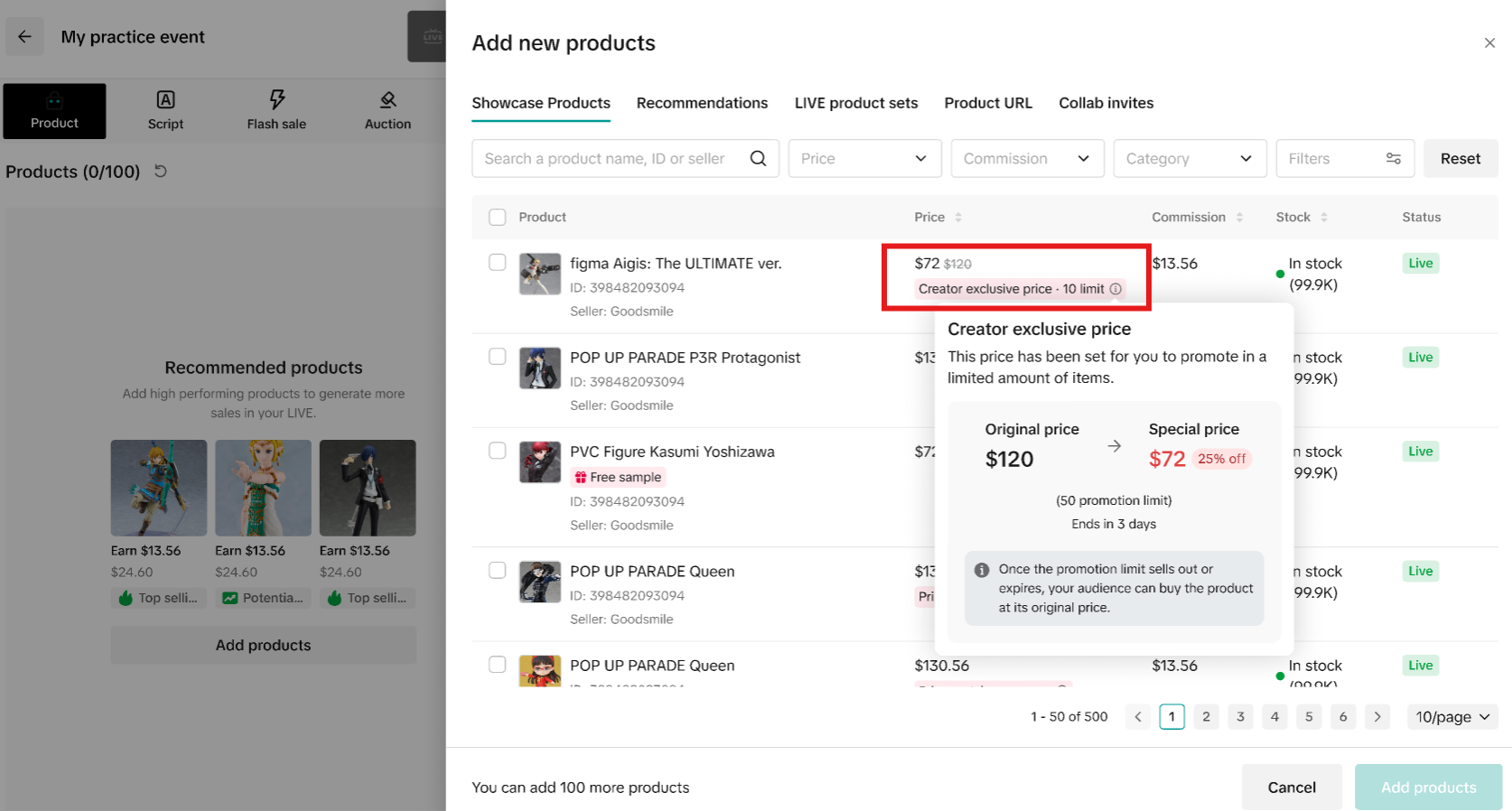Screen dimensions: 1512x811
Task: Change the 10/page results dropdown
Action: (1451, 717)
